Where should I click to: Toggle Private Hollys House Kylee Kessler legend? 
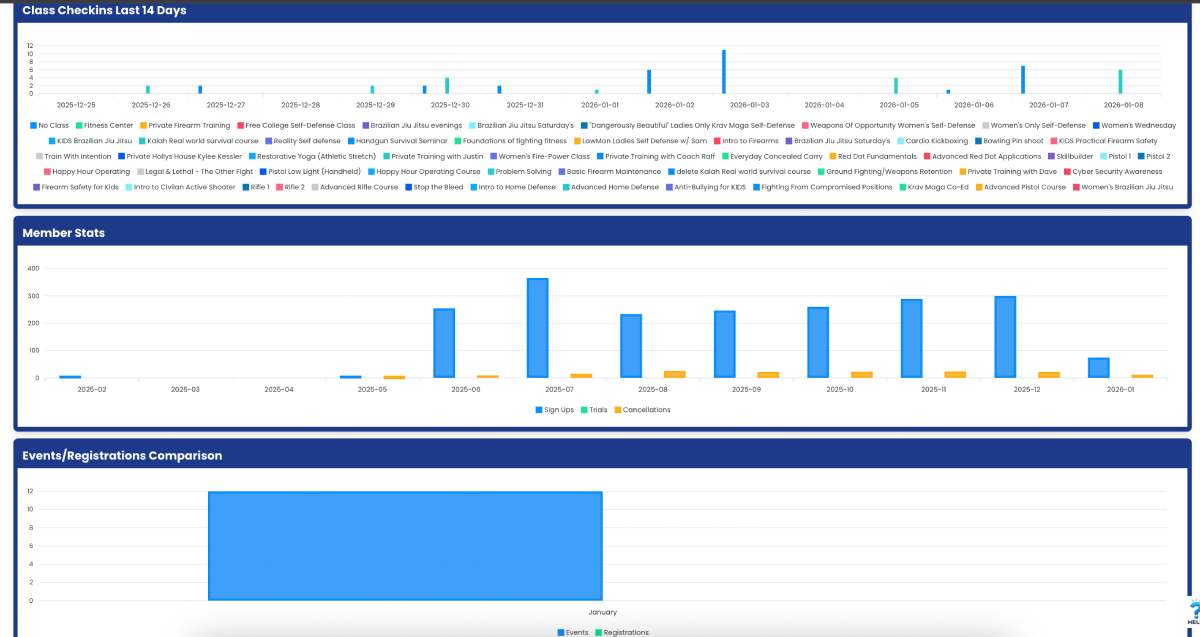[180, 156]
